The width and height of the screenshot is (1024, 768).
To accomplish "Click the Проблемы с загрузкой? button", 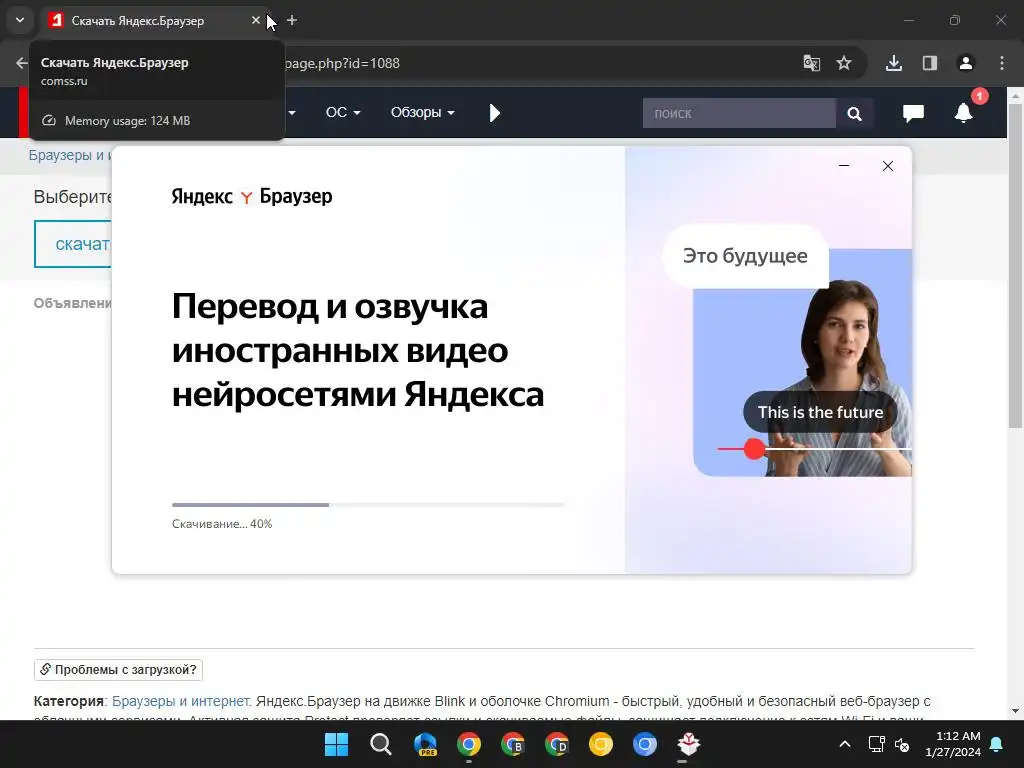I will pyautogui.click(x=118, y=669).
